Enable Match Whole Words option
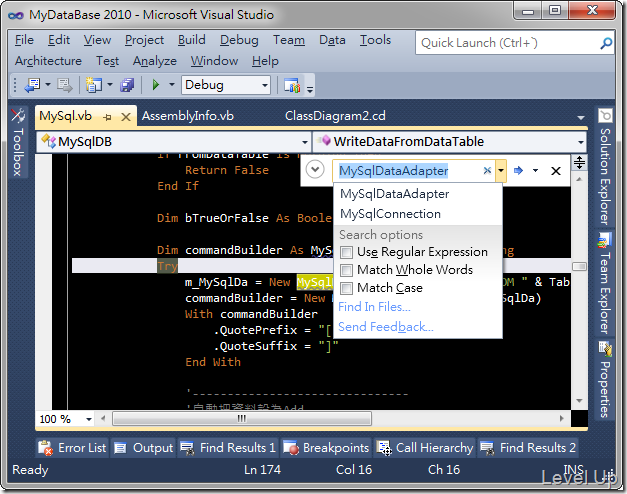Screen dimensions: 627x494 point(346,270)
